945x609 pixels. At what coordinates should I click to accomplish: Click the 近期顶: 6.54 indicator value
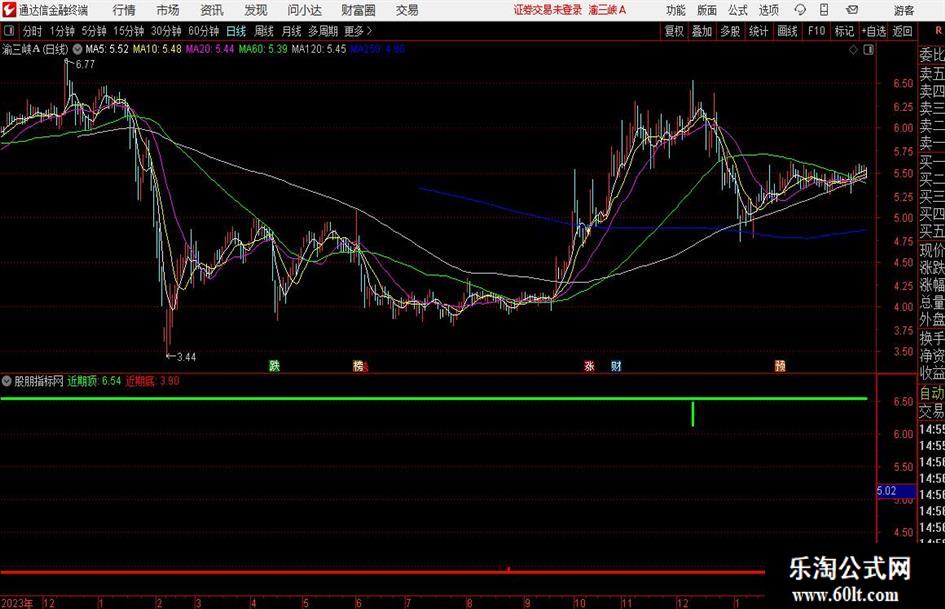(94, 381)
